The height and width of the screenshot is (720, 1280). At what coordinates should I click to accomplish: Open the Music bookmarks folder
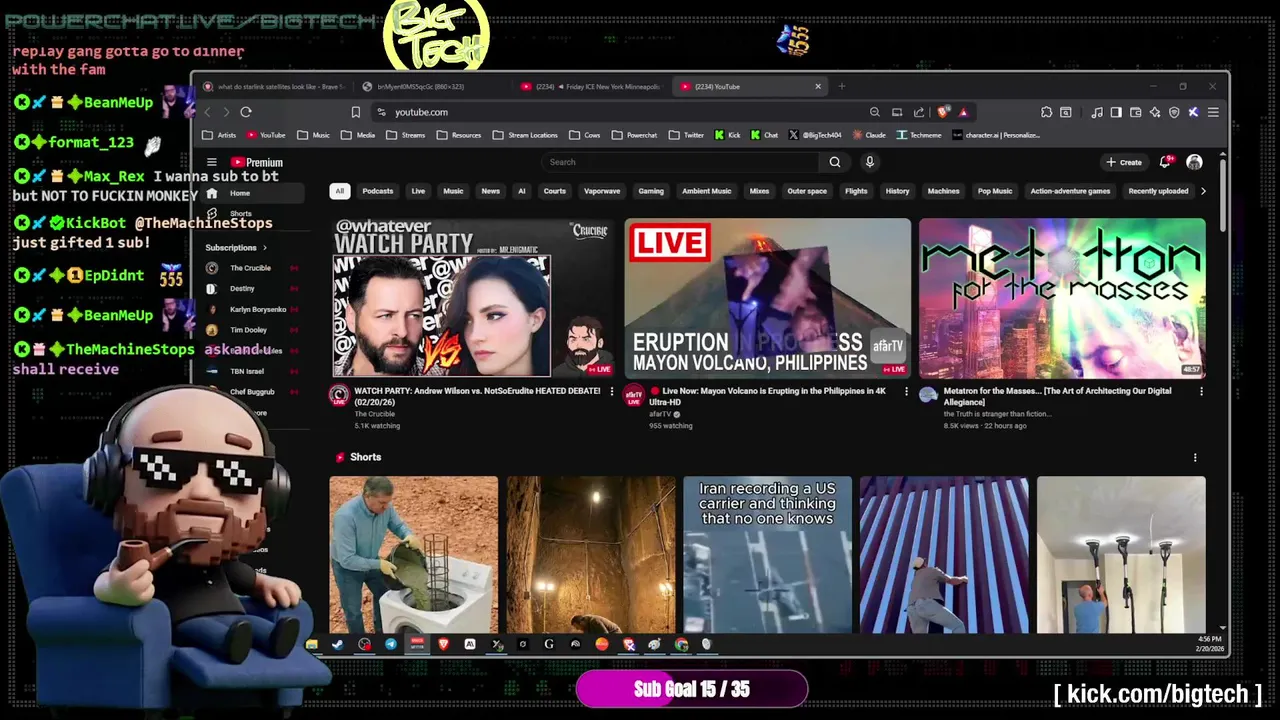click(313, 135)
